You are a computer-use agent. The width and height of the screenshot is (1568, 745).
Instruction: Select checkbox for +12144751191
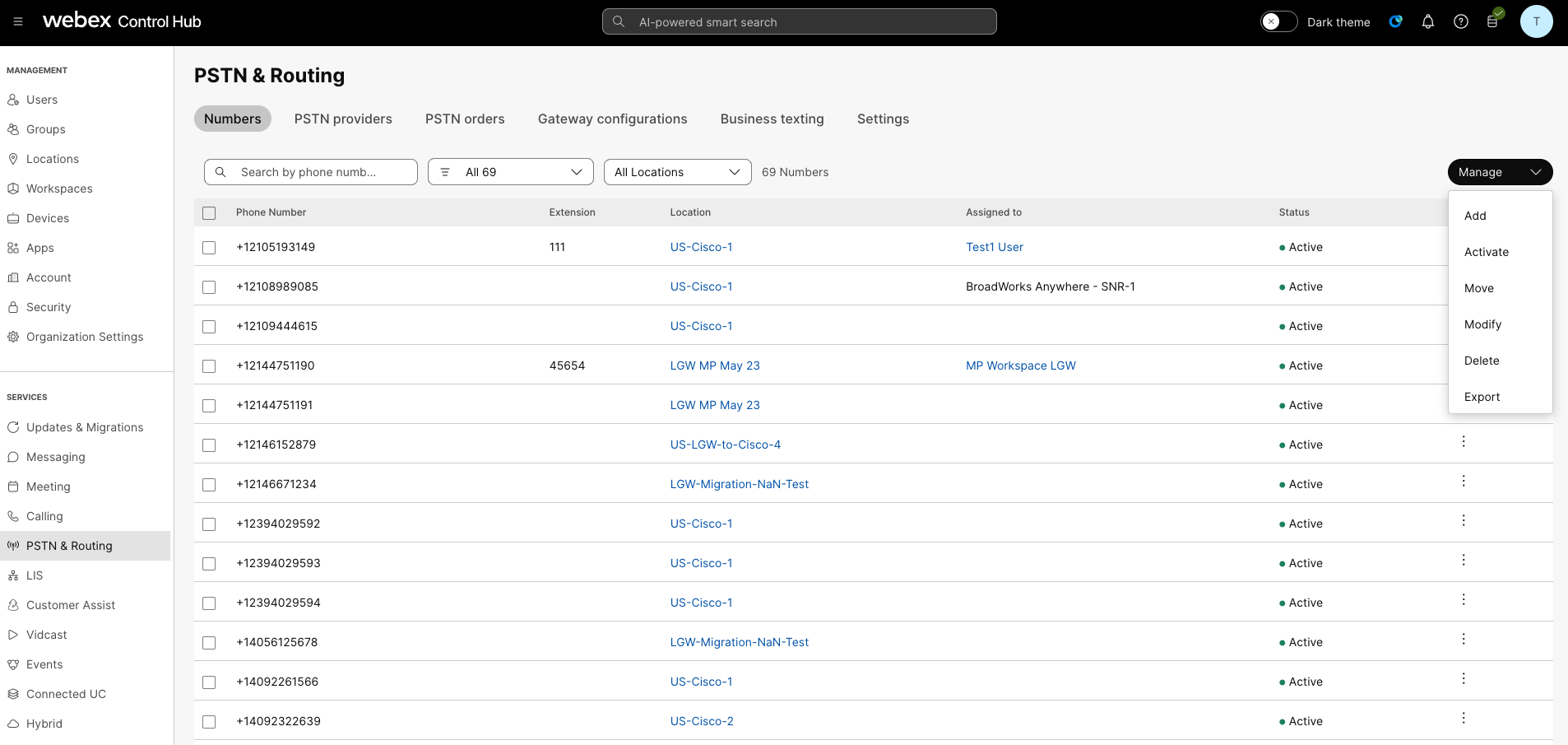tap(209, 405)
